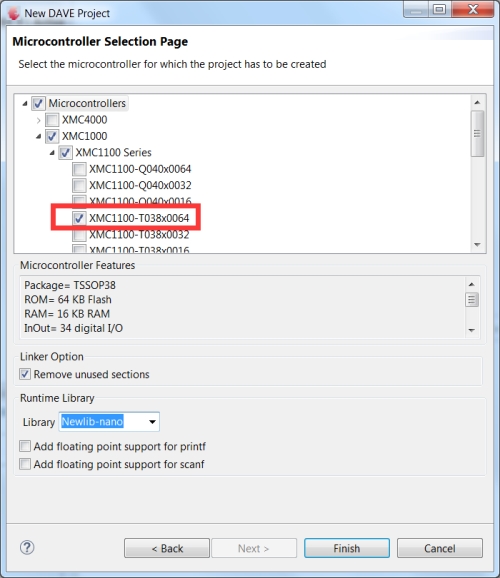
Task: Click the disabled Next button
Action: [x=254, y=549]
